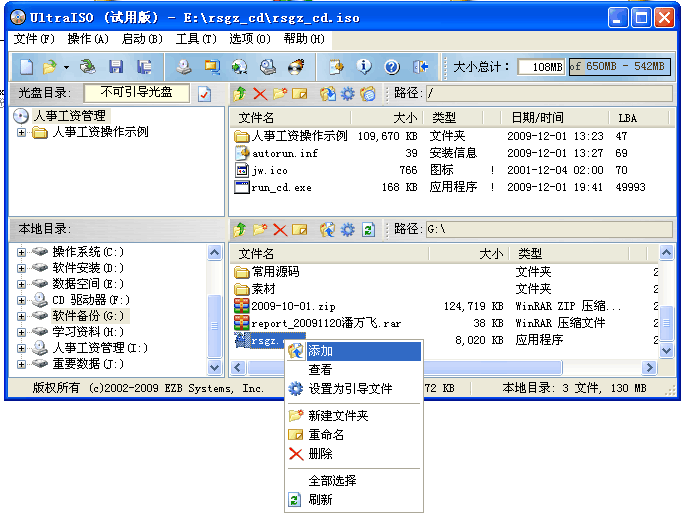Click the Make CD image icon
The width and height of the screenshot is (682, 514).
tap(184, 67)
